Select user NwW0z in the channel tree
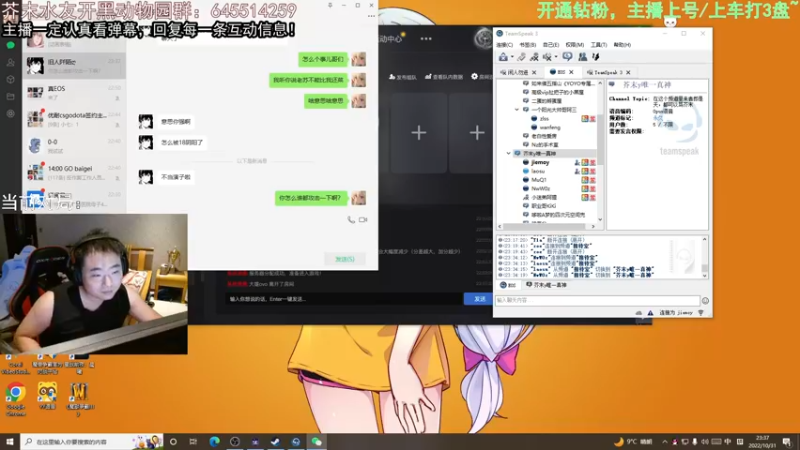Viewport: 800px width, 450px height. pyautogui.click(x=540, y=188)
